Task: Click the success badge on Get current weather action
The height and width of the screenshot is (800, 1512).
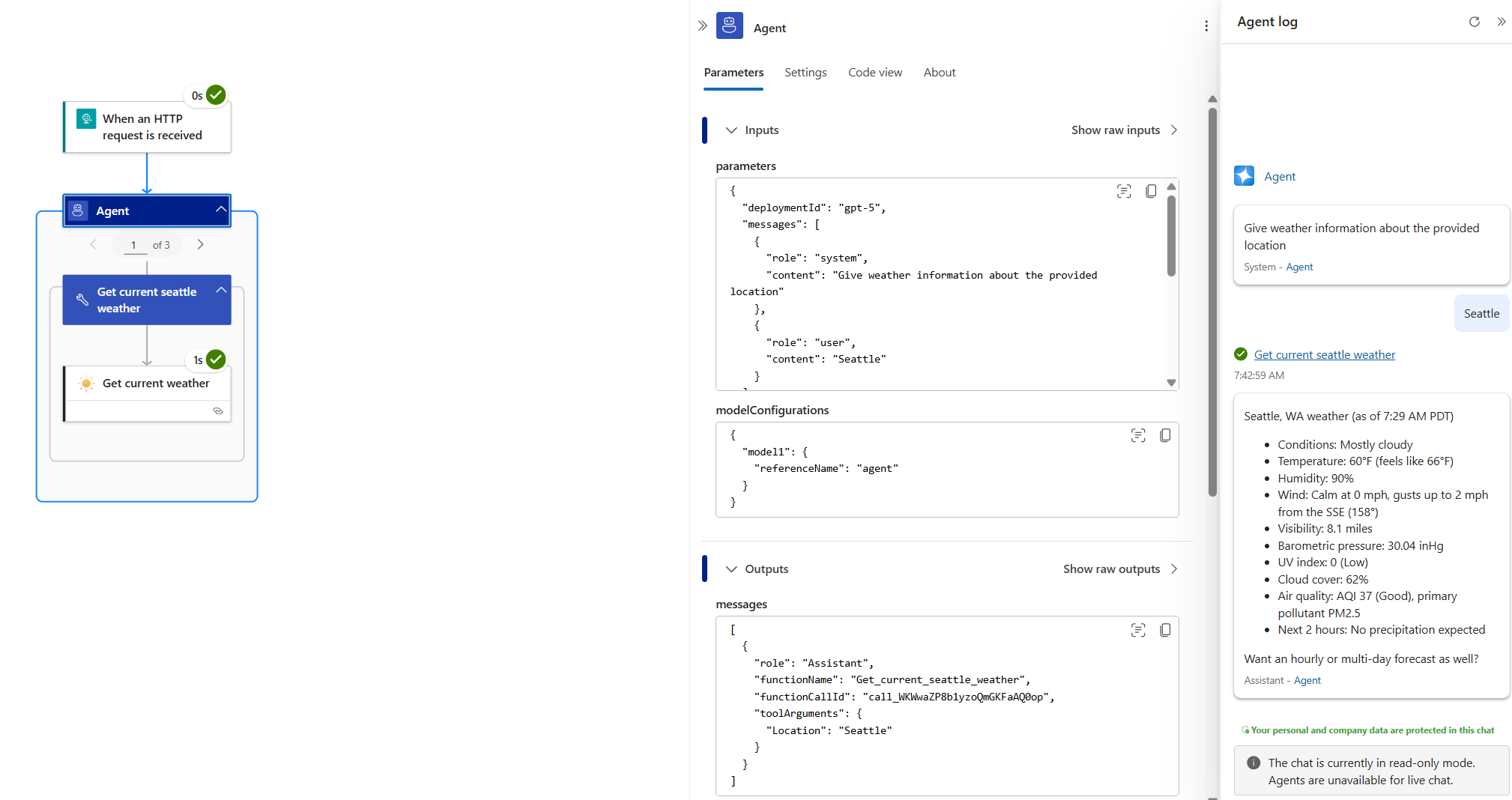Action: [x=215, y=360]
